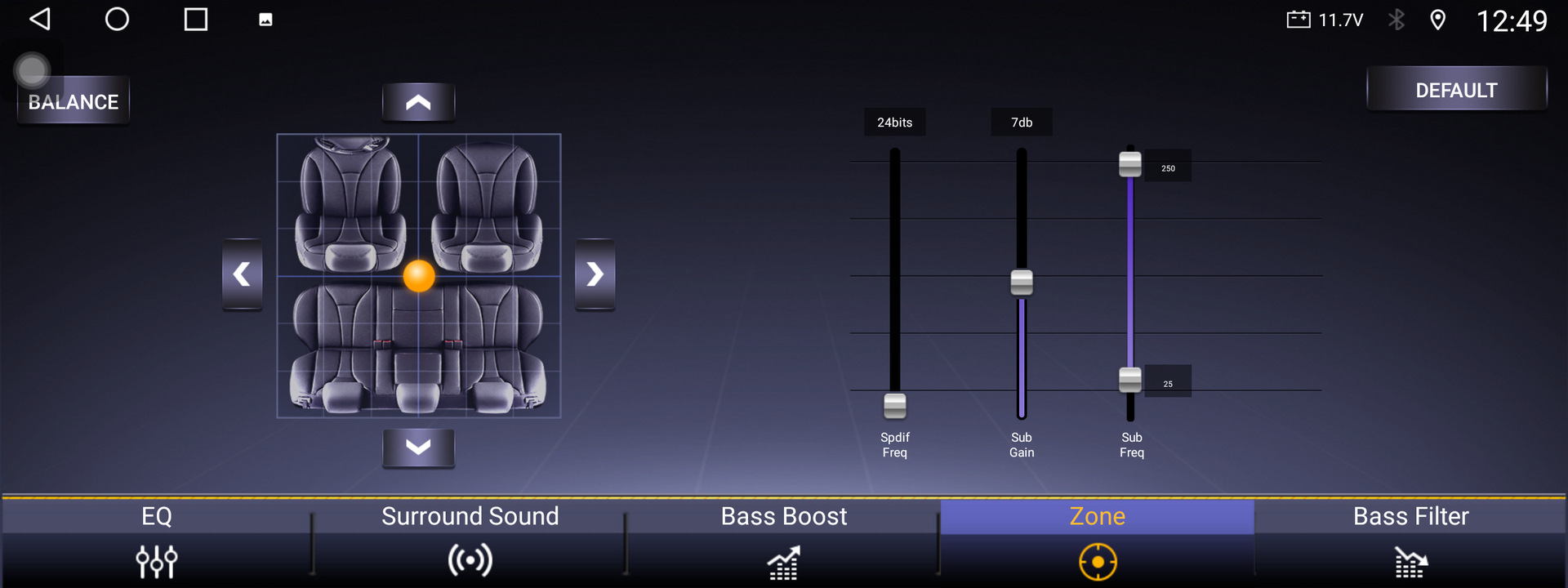1568x588 pixels.
Task: Click the Sub Freq lower handle at 25
Action: point(1130,380)
